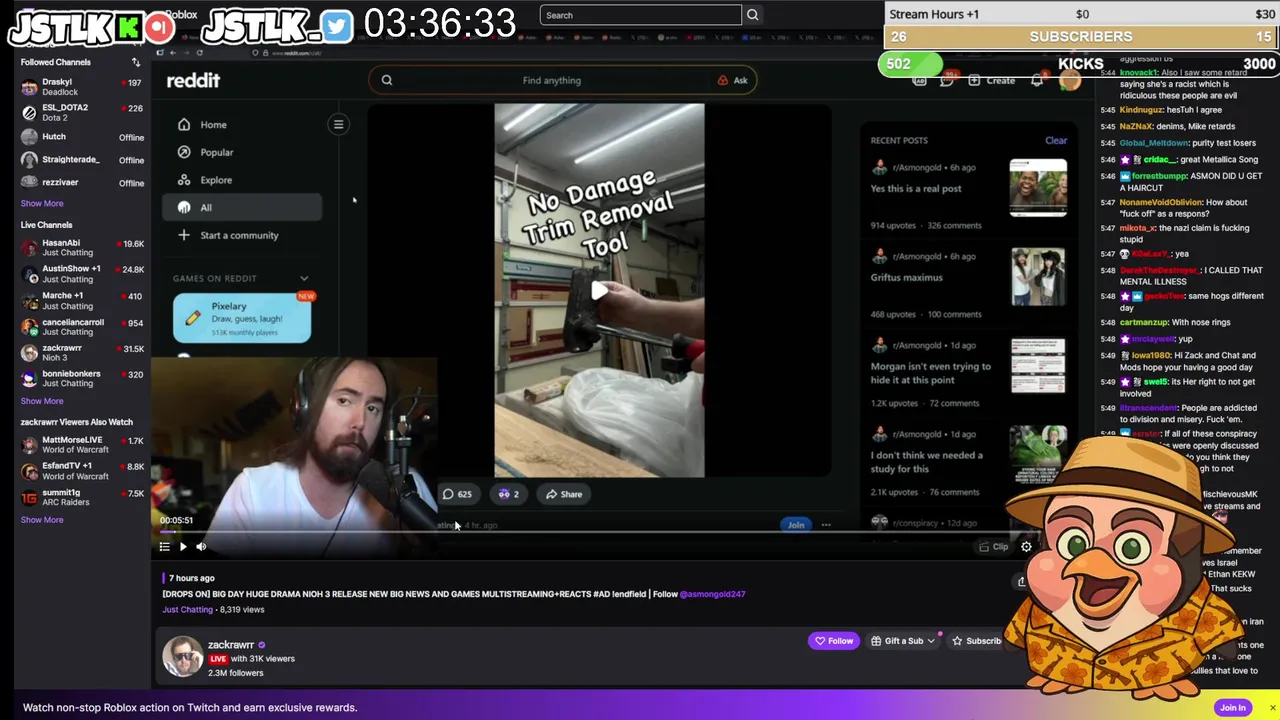Click the Subscribe button
This screenshot has height=720, width=1280.
click(977, 641)
